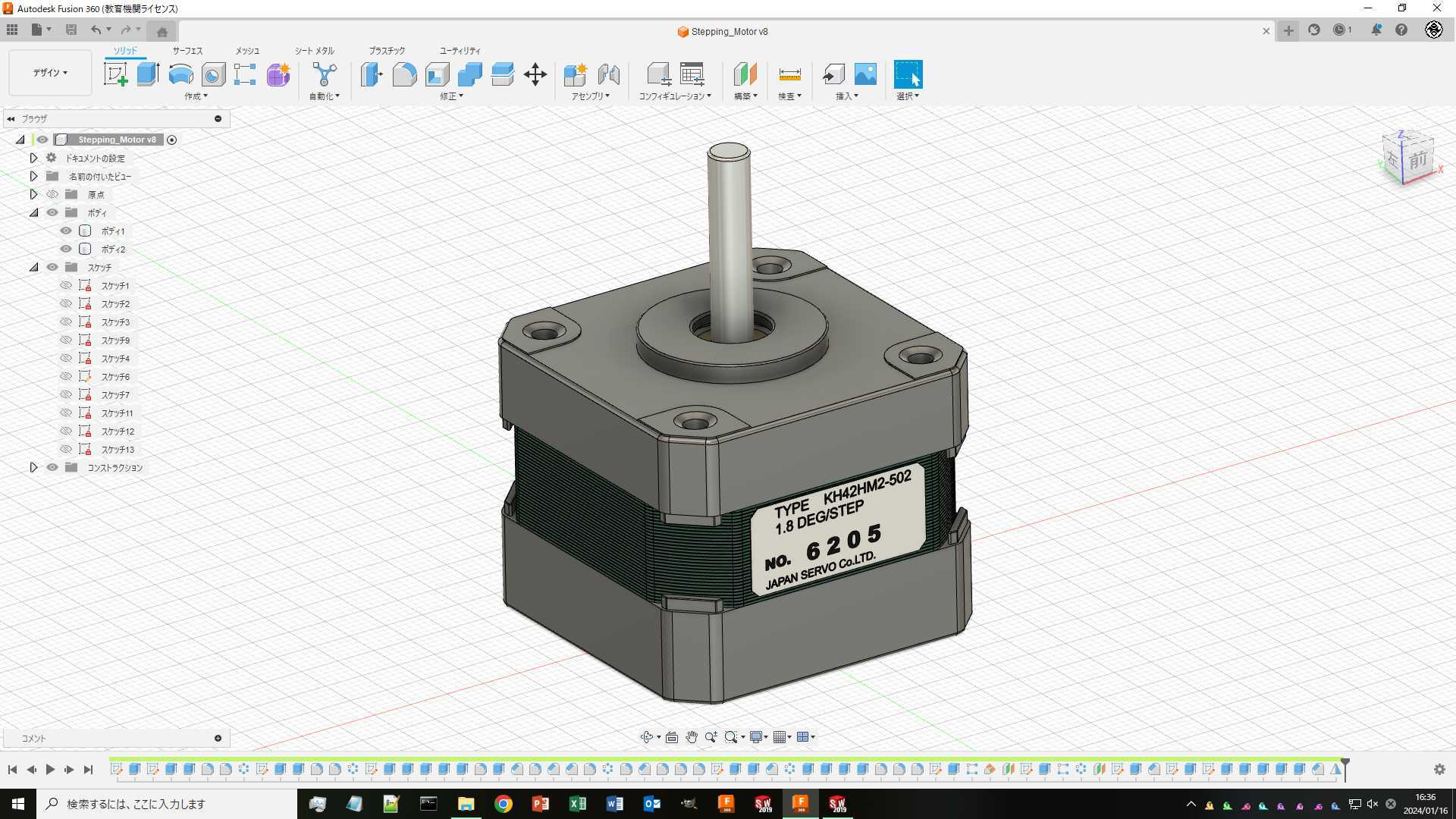Screen dimensions: 1456x819
Task: Open the 修正 menu label
Action: click(x=451, y=96)
